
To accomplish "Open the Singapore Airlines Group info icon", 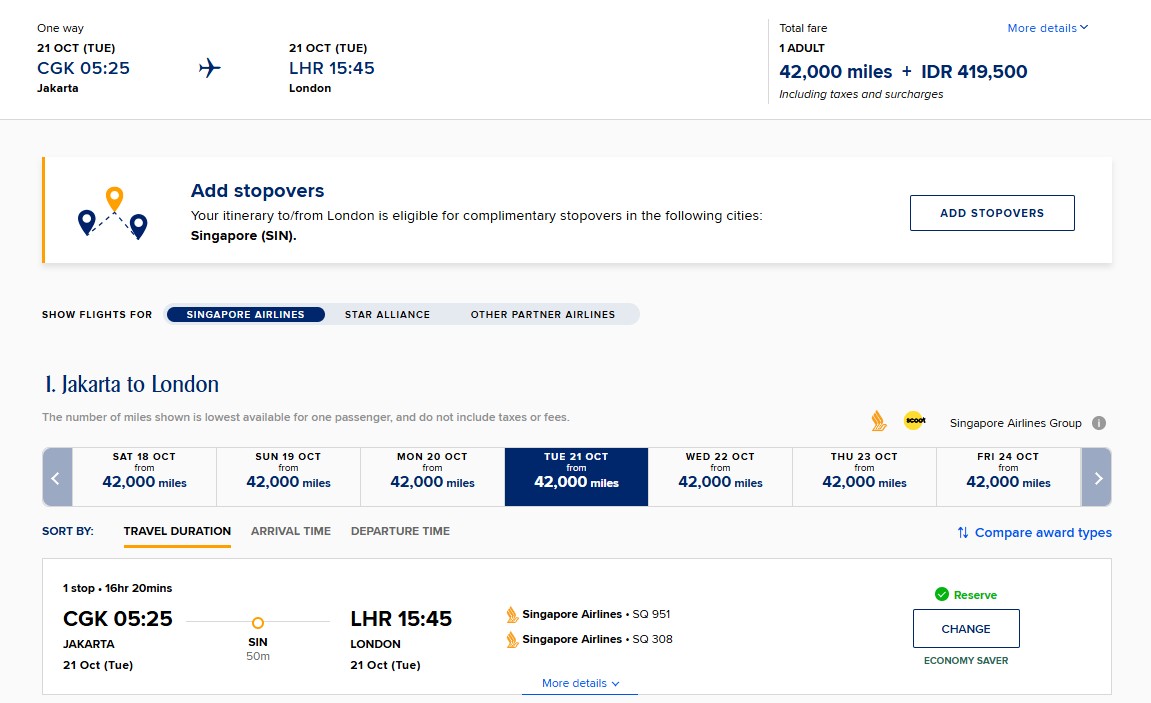I will (x=1099, y=423).
